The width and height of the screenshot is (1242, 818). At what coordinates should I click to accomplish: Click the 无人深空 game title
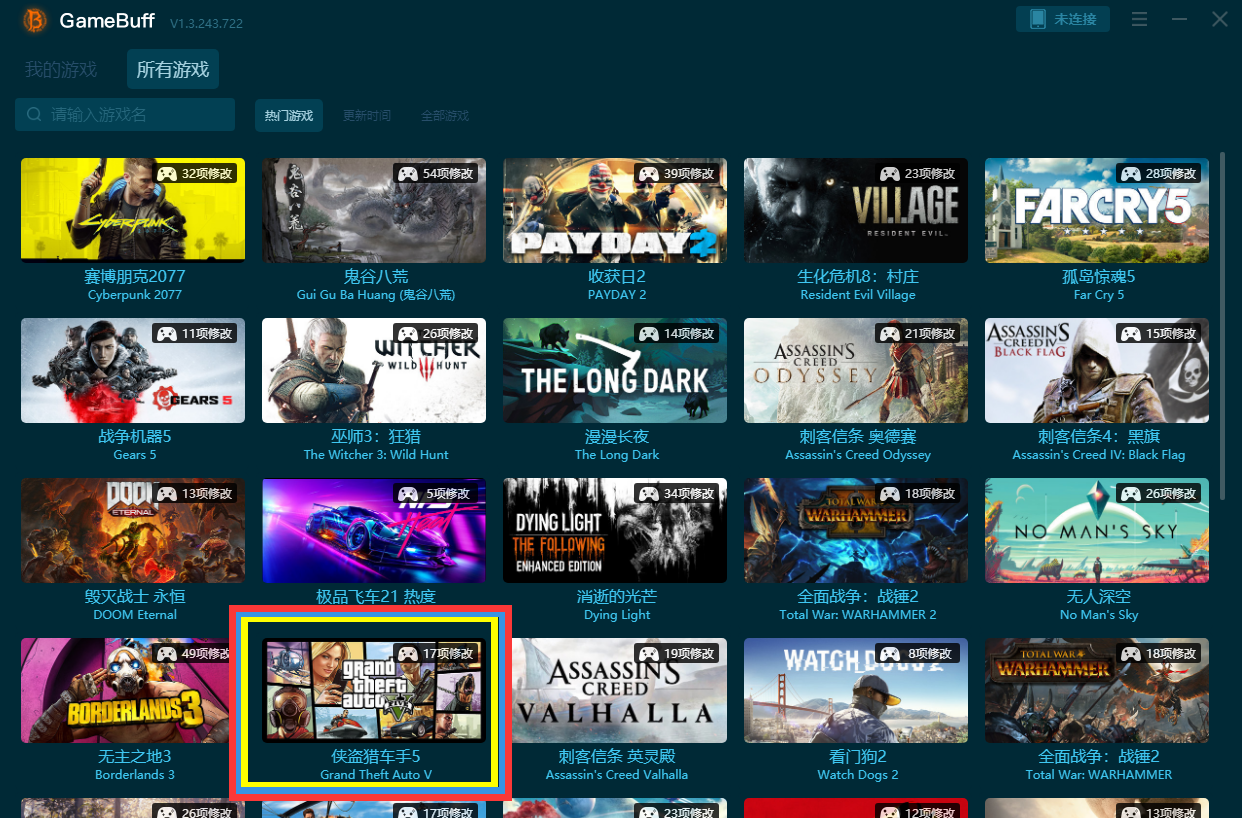(x=1099, y=596)
